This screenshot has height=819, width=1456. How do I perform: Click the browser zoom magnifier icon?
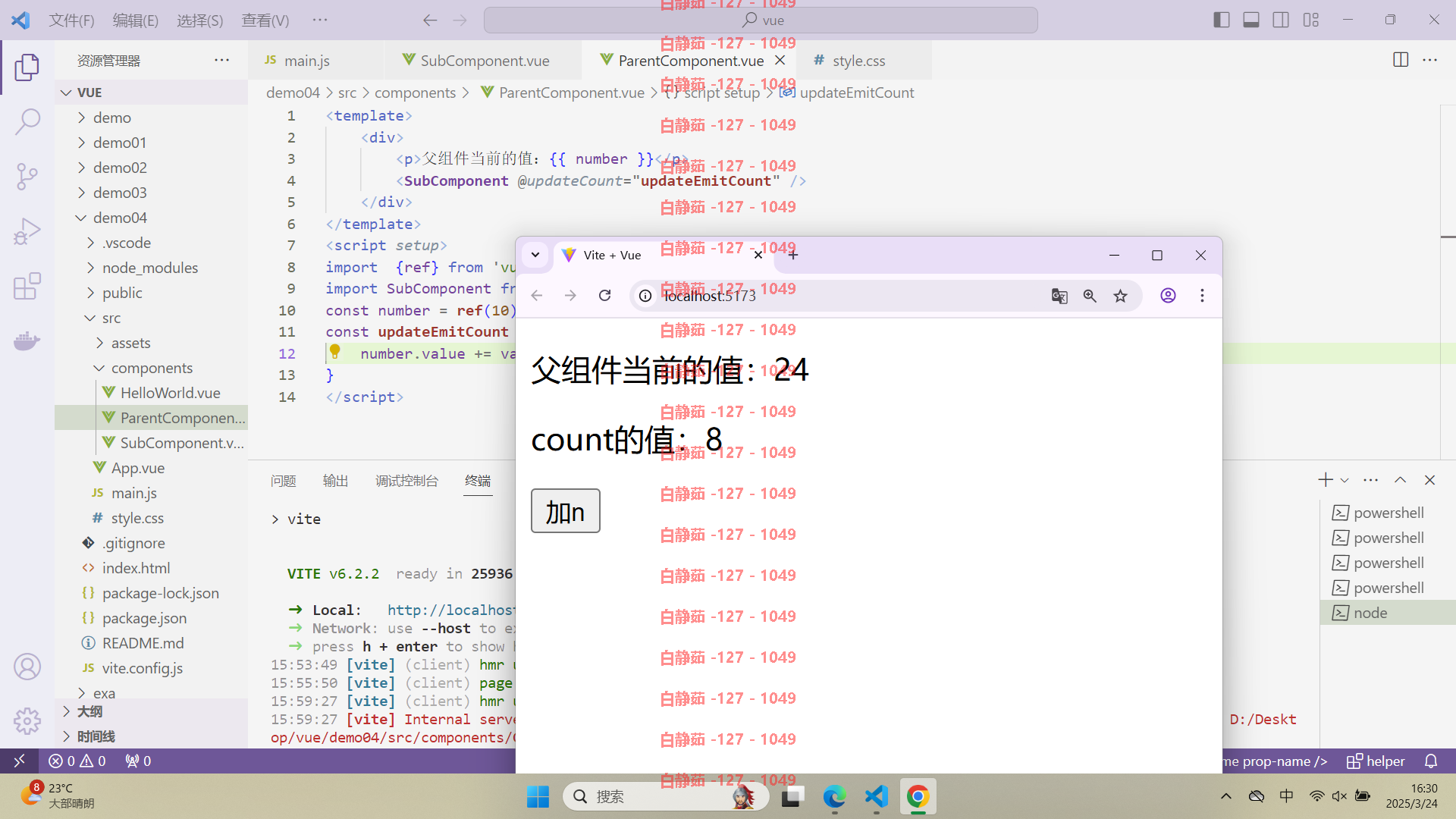pyautogui.click(x=1090, y=296)
